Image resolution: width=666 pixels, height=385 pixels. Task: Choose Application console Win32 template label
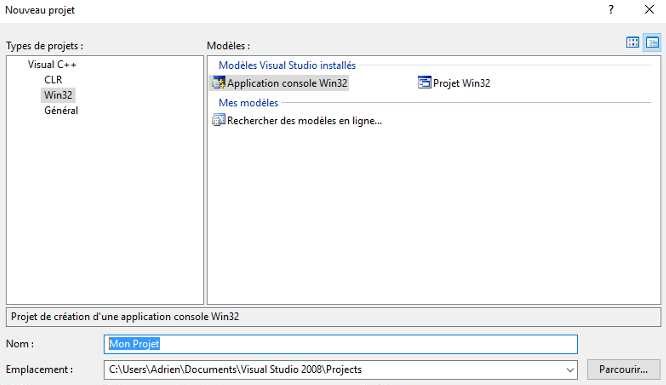[287, 83]
